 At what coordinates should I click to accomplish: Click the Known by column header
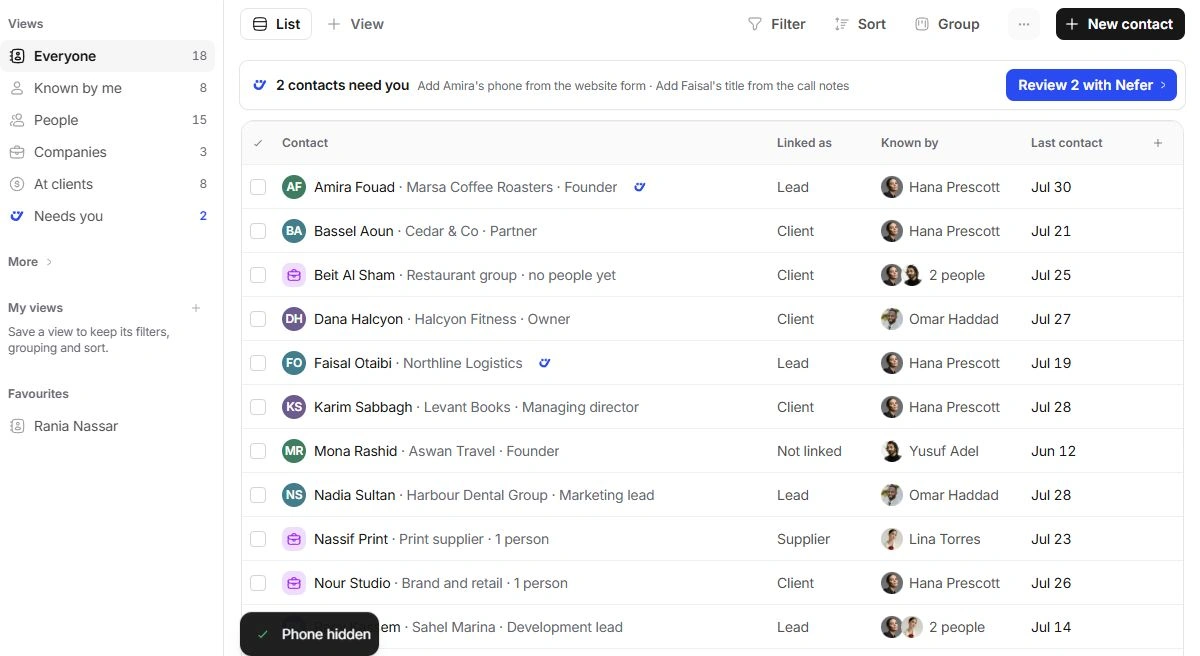909,143
